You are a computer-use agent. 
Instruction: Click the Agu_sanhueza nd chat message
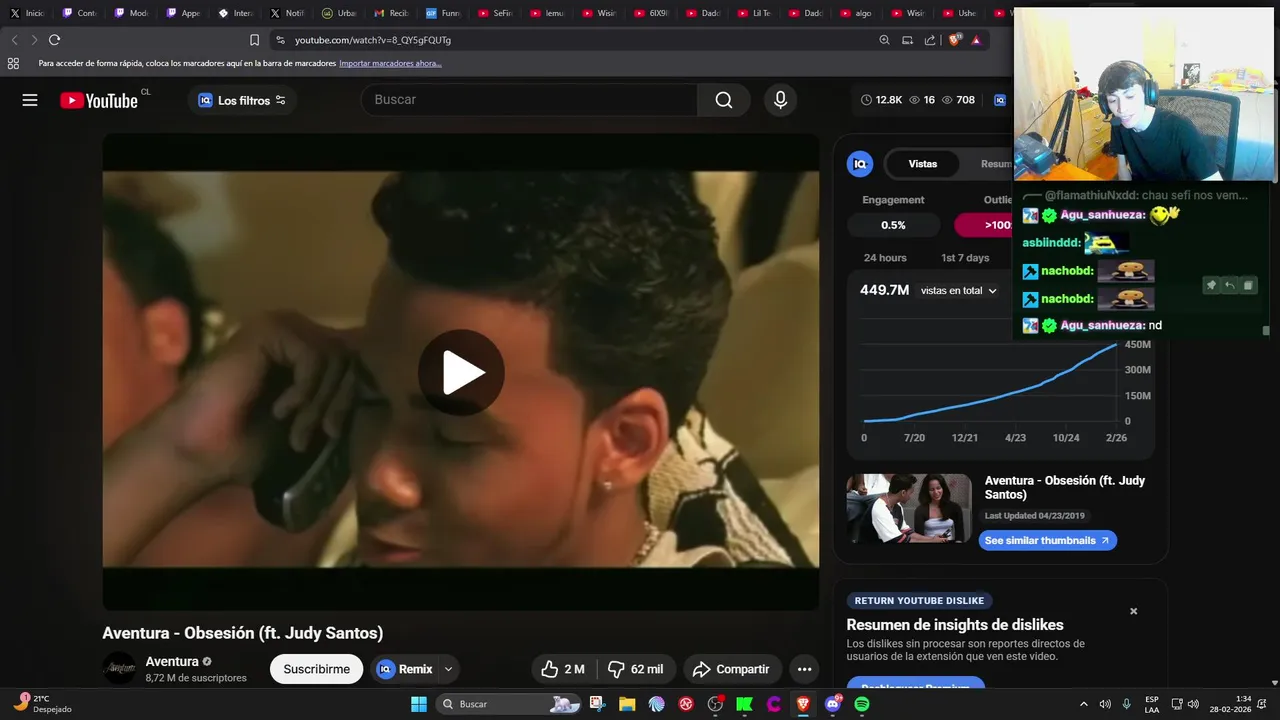[x=1092, y=325]
